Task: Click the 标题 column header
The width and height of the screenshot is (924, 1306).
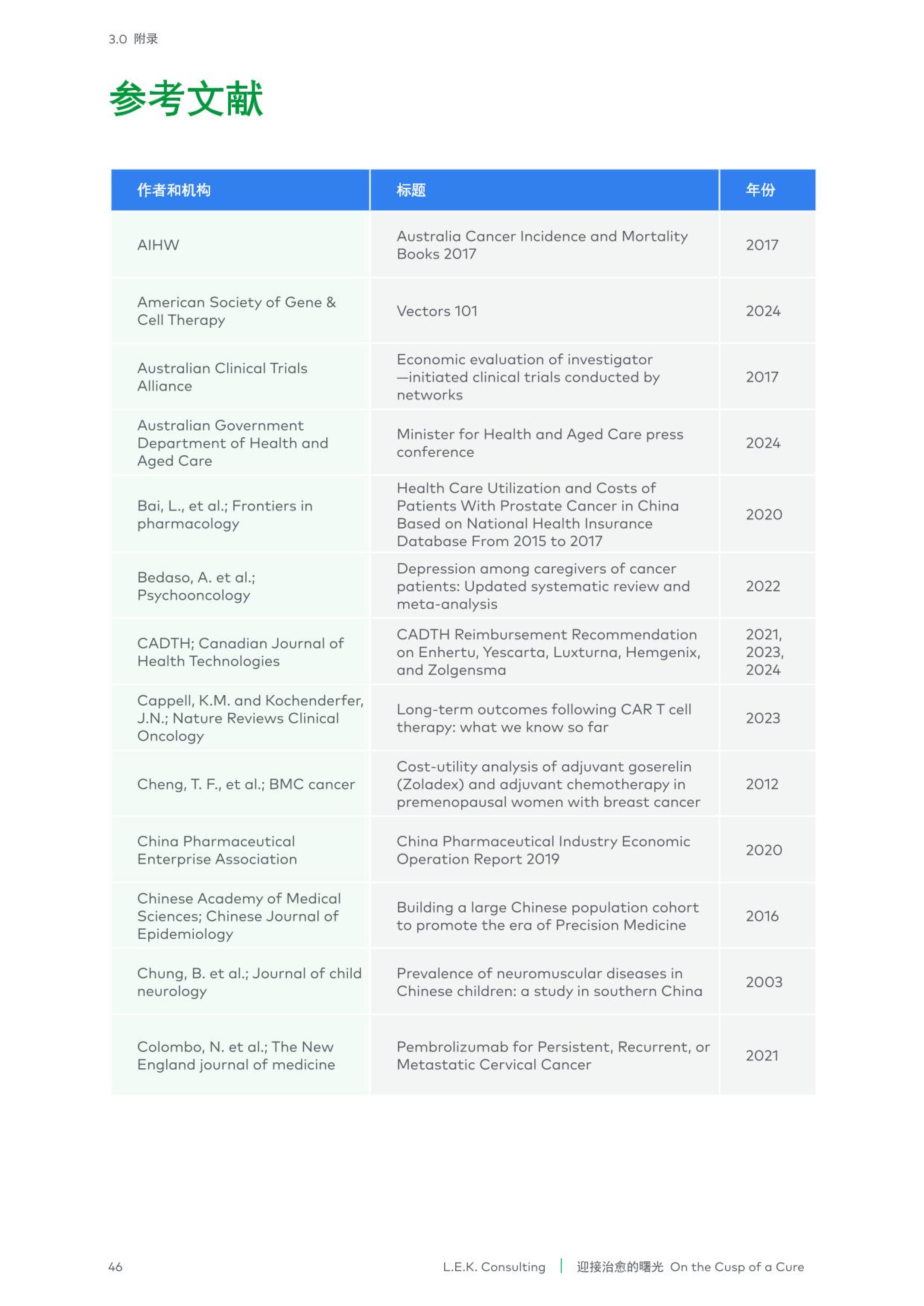Action: click(x=411, y=190)
